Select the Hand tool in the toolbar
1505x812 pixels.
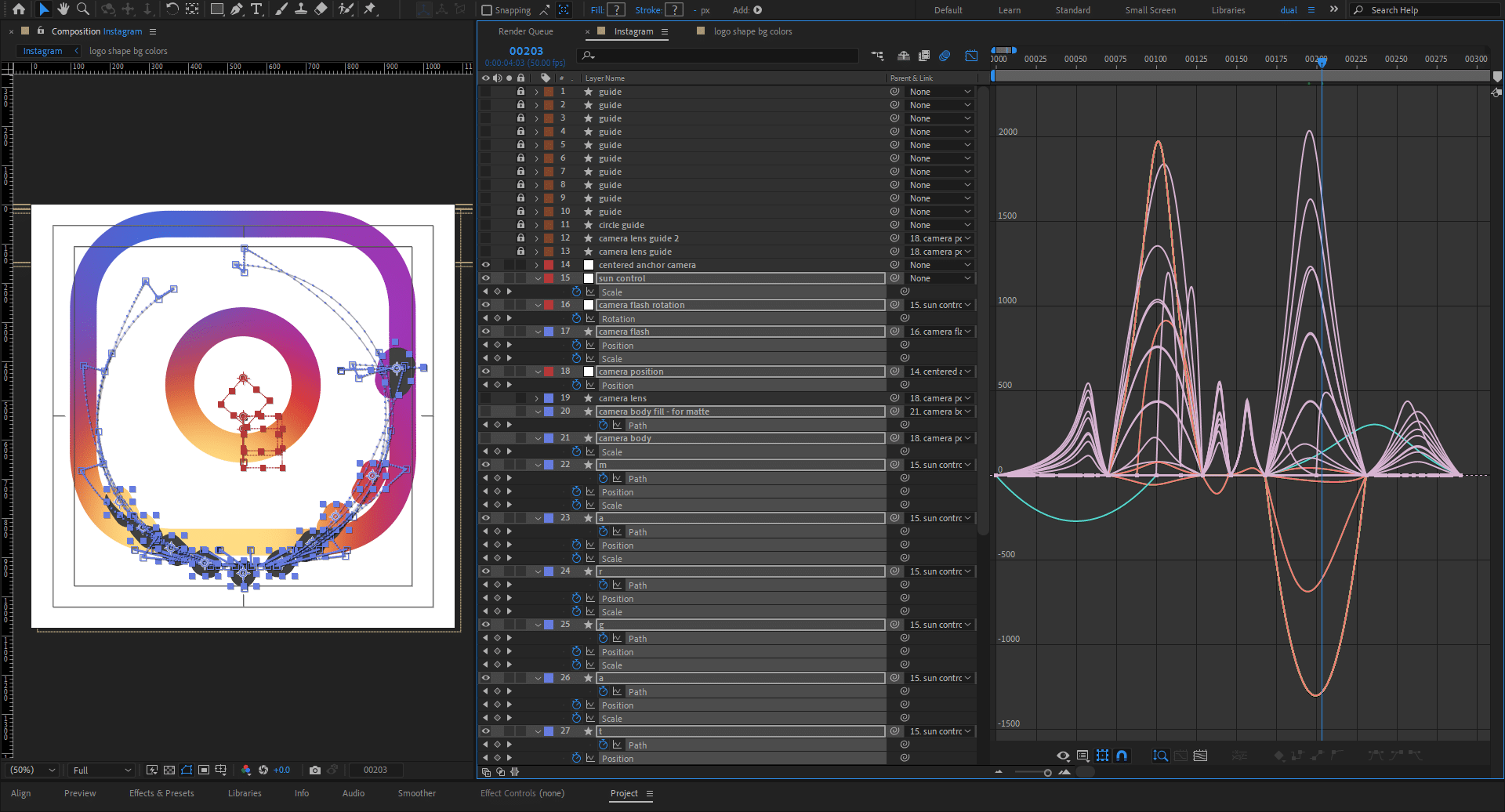(x=63, y=9)
